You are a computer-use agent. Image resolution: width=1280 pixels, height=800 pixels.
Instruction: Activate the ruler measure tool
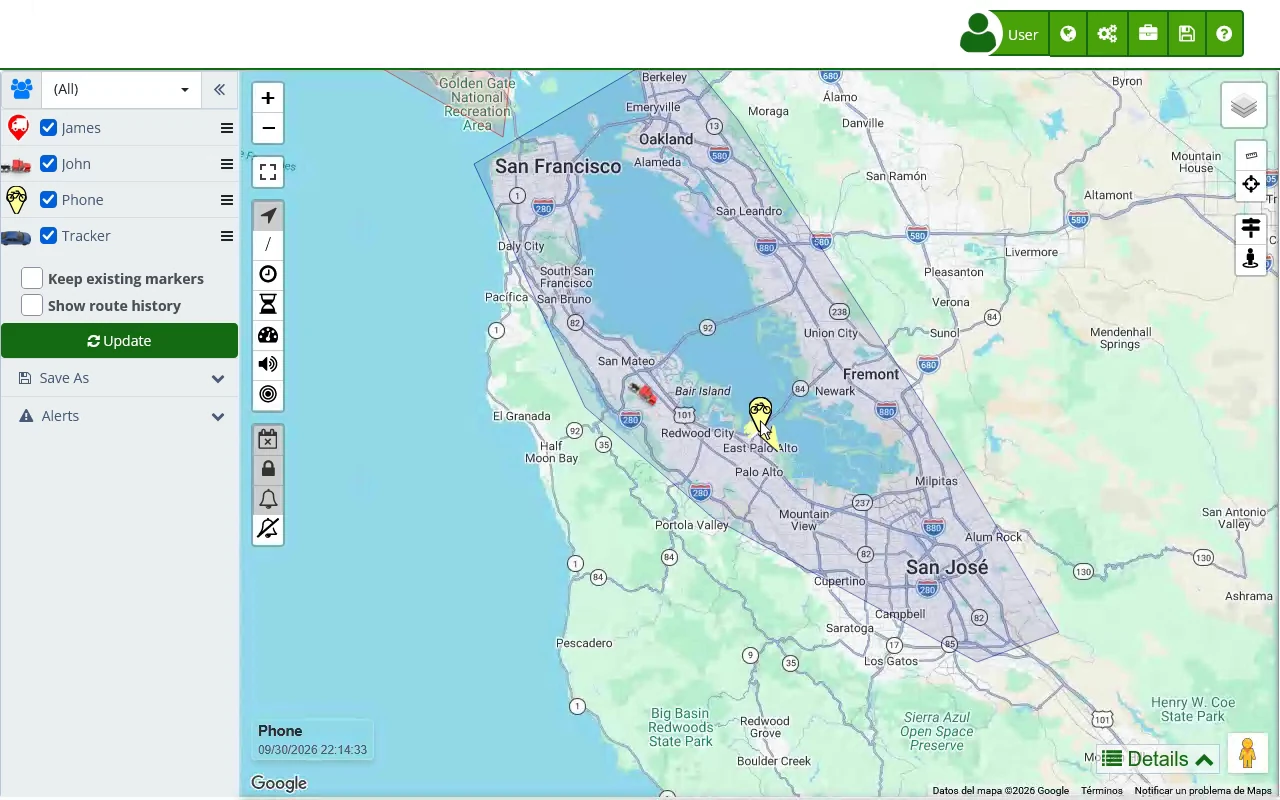point(1251,156)
